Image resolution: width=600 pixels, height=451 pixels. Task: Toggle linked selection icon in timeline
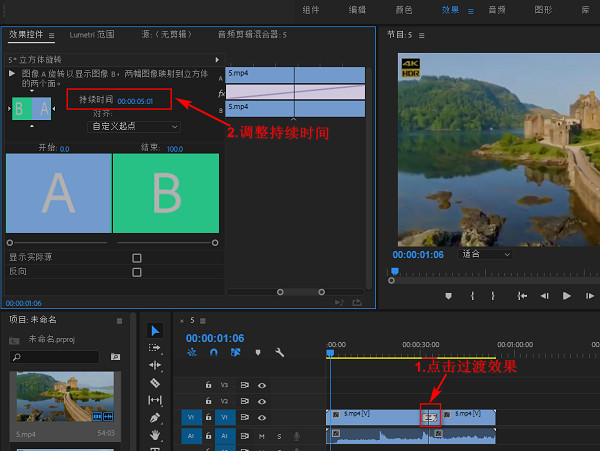click(x=235, y=352)
